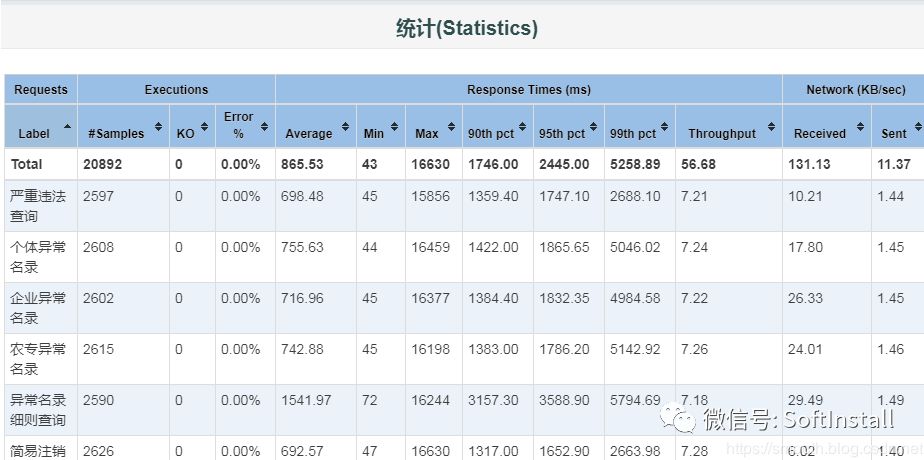Click the #Samples column sort arrows
This screenshot has height=460, width=924.
pyautogui.click(x=158, y=127)
